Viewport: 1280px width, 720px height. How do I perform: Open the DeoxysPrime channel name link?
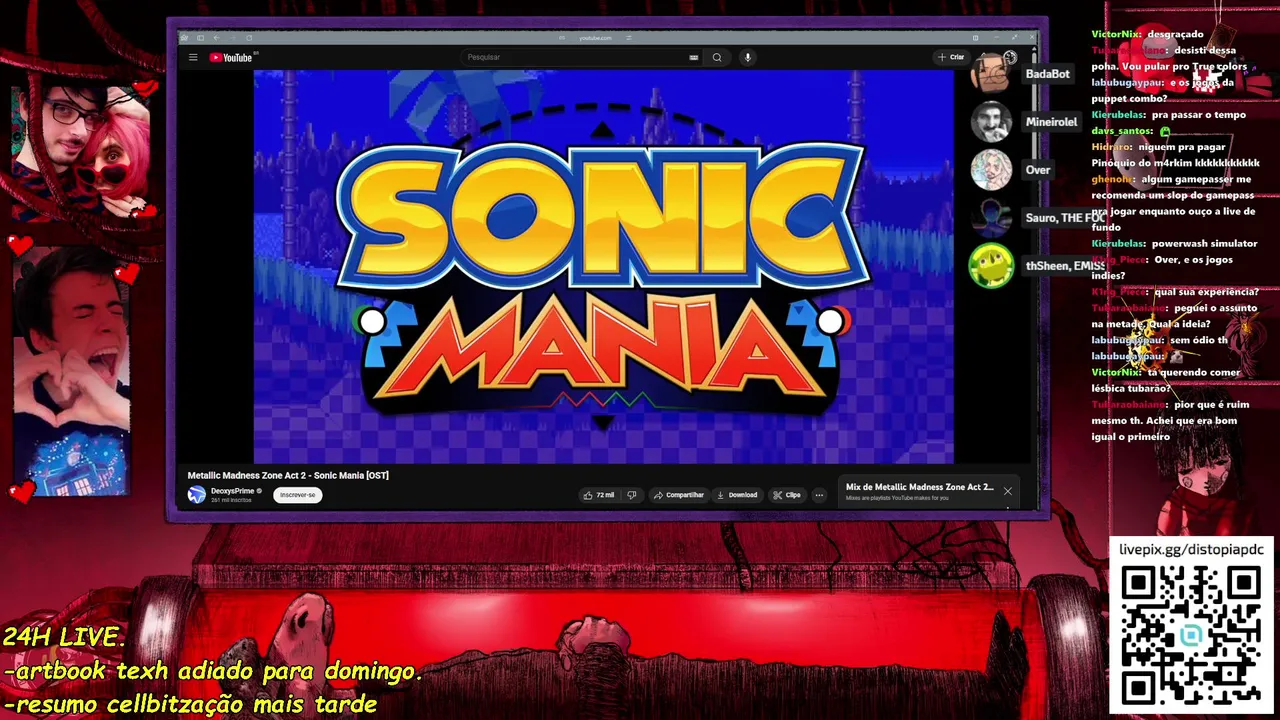pyautogui.click(x=232, y=491)
